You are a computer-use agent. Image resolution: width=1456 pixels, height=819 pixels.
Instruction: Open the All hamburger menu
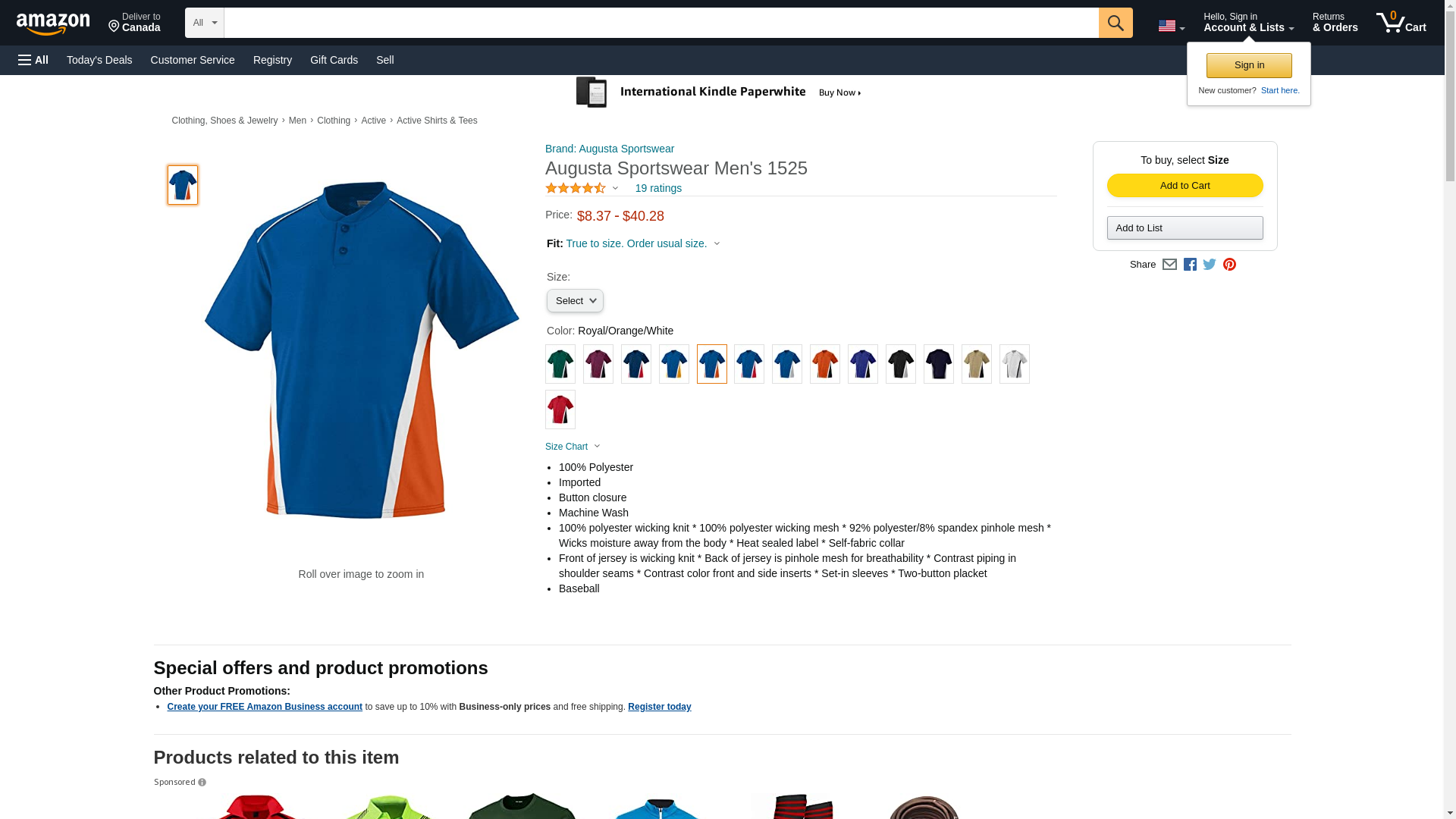pyautogui.click(x=33, y=60)
